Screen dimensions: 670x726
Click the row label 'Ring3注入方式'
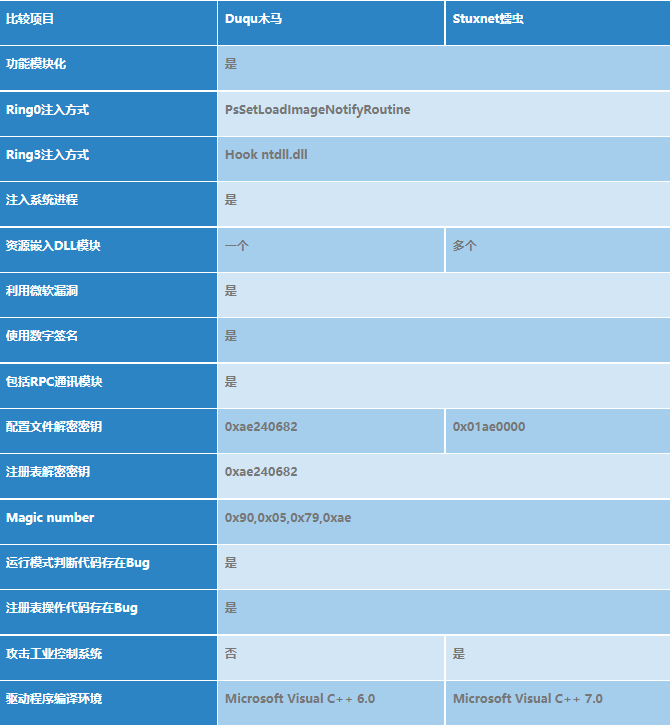[47, 155]
